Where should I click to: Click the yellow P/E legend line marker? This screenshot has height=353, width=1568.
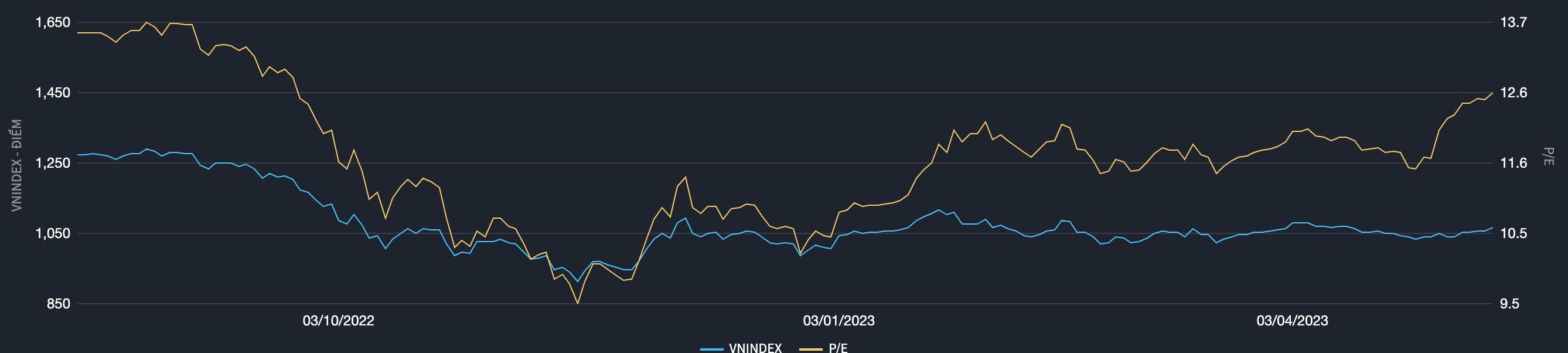[x=810, y=349]
